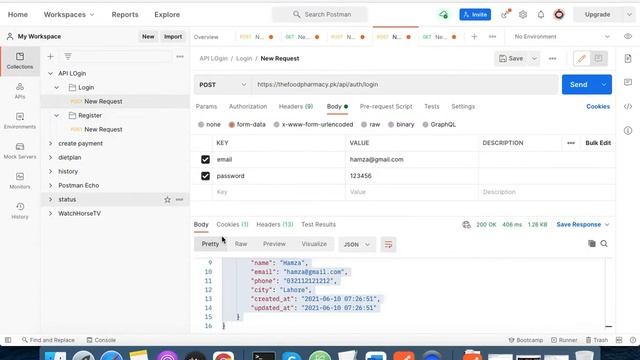Open the request more actions ellipsis
The image size is (640, 360).
click(x=552, y=59)
